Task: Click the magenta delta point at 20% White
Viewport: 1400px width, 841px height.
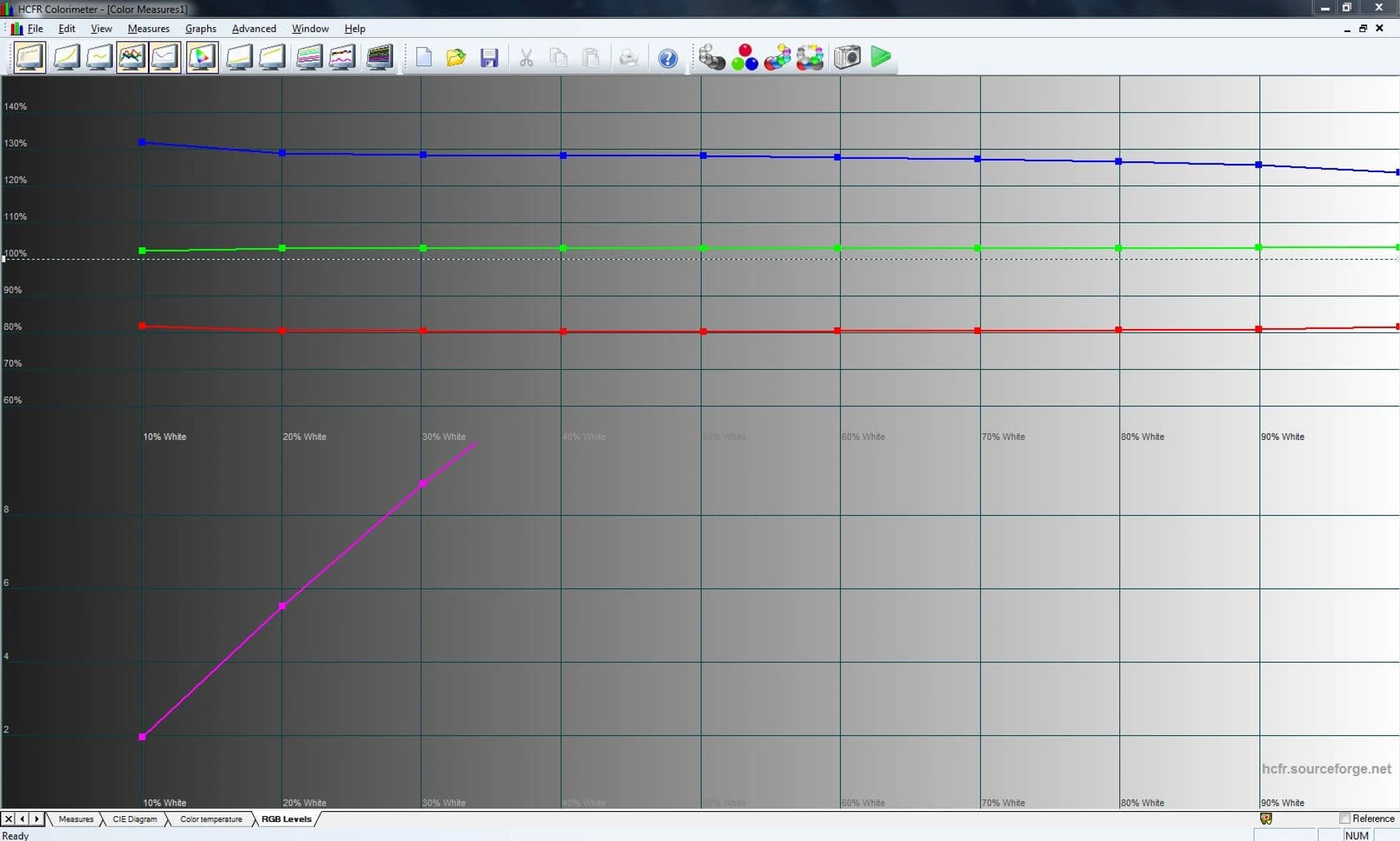Action: click(282, 606)
